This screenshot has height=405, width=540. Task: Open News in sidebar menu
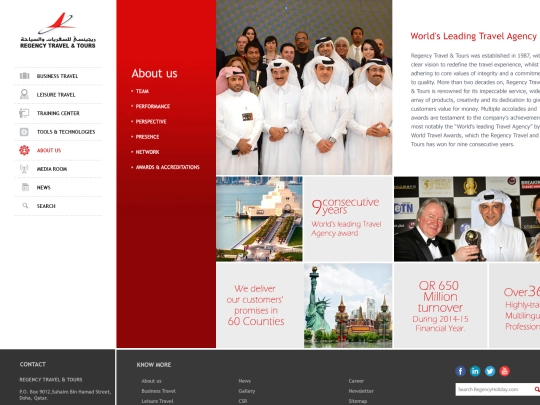pyautogui.click(x=43, y=188)
